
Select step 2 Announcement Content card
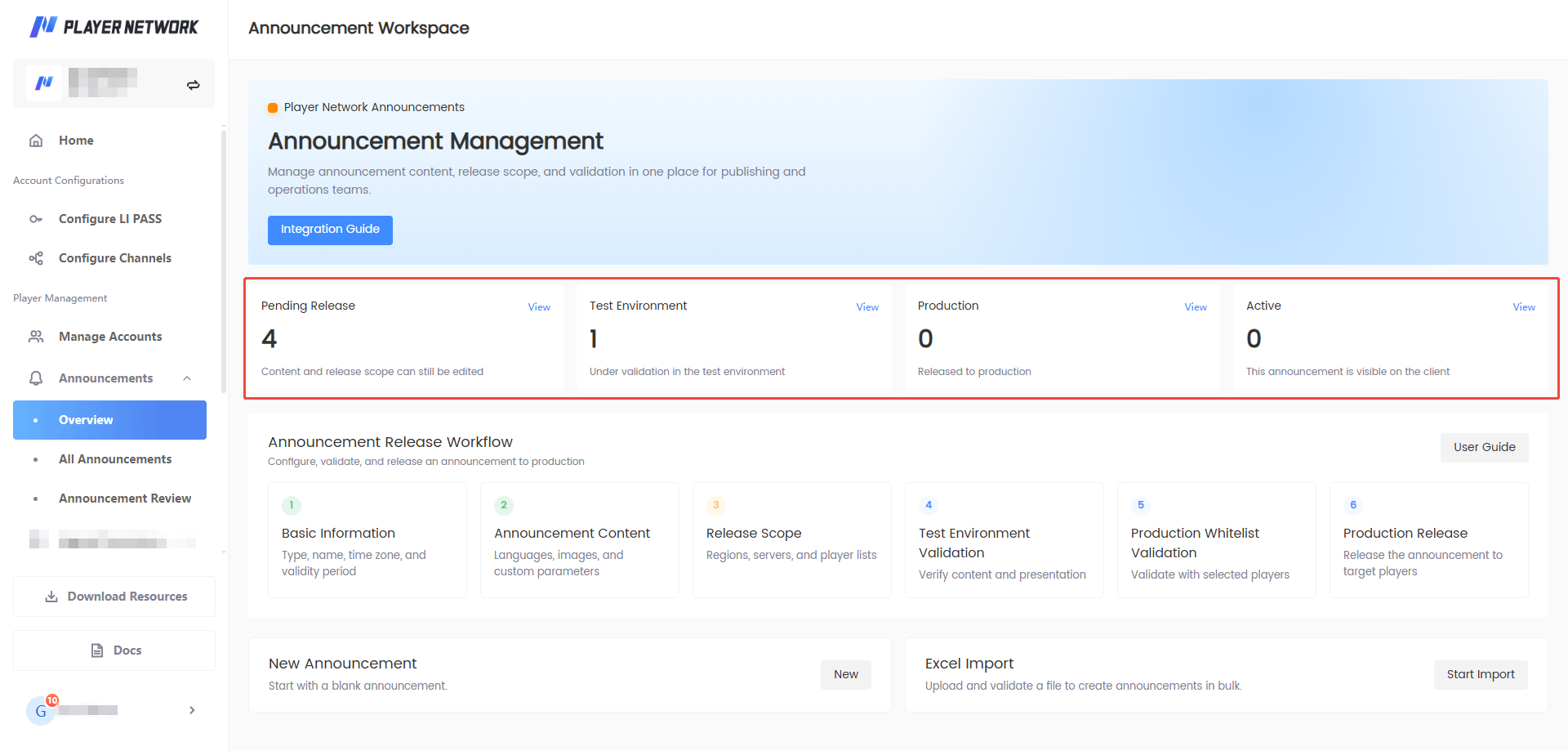pos(580,540)
